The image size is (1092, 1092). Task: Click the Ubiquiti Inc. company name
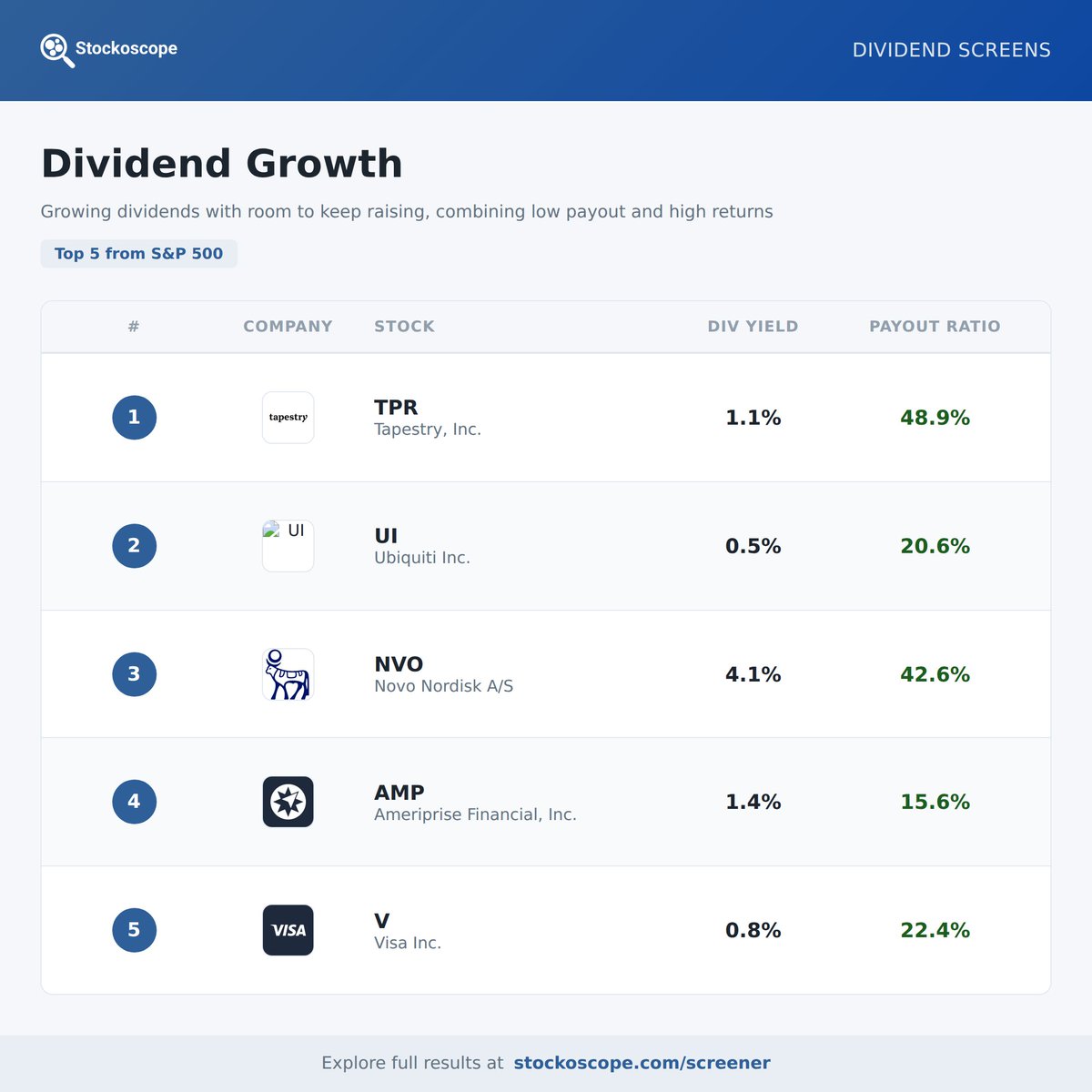pyautogui.click(x=422, y=558)
